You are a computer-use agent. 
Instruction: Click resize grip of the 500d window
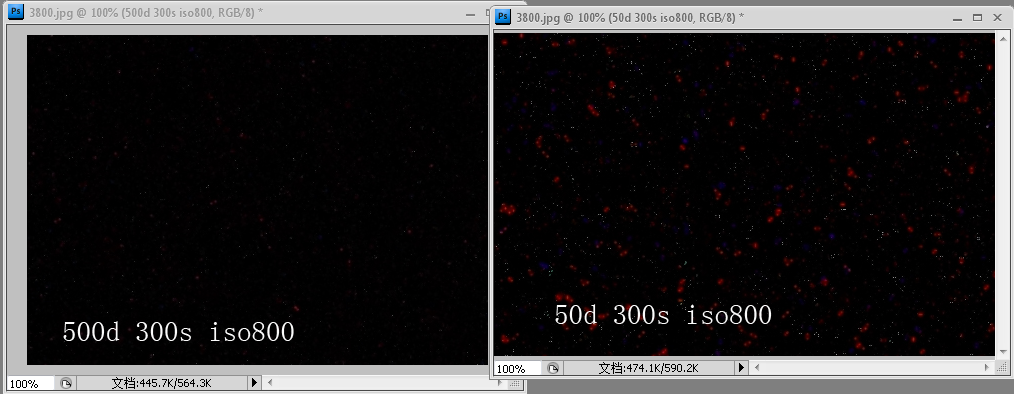515,384
